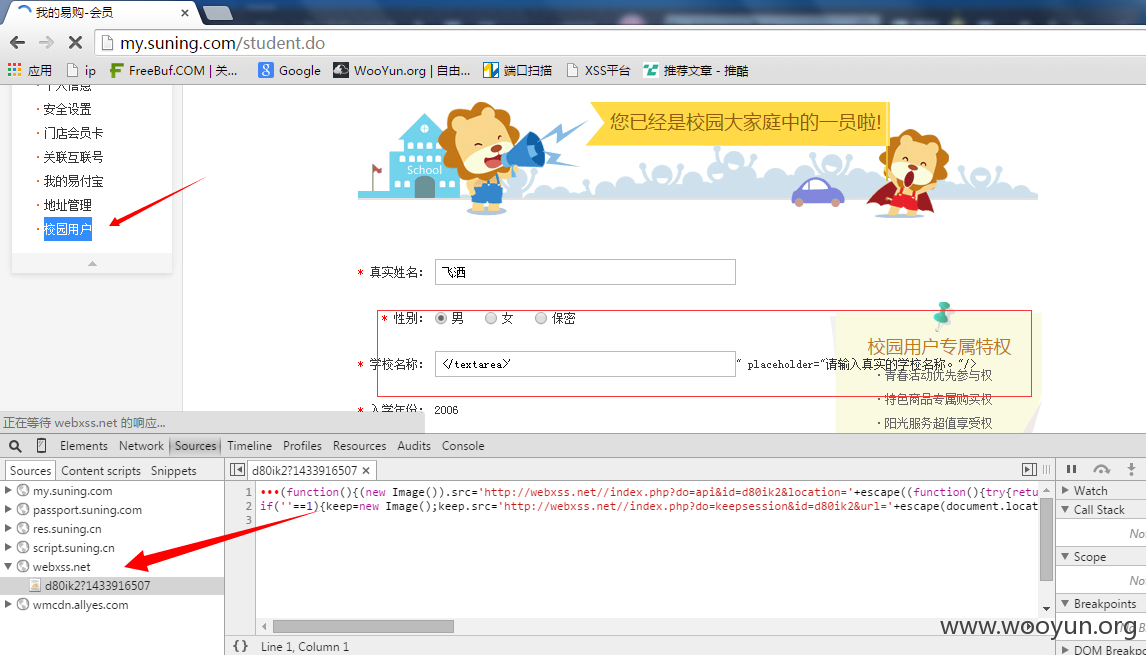Select the 男 gender radio button
The image size is (1146, 655).
coord(441,318)
